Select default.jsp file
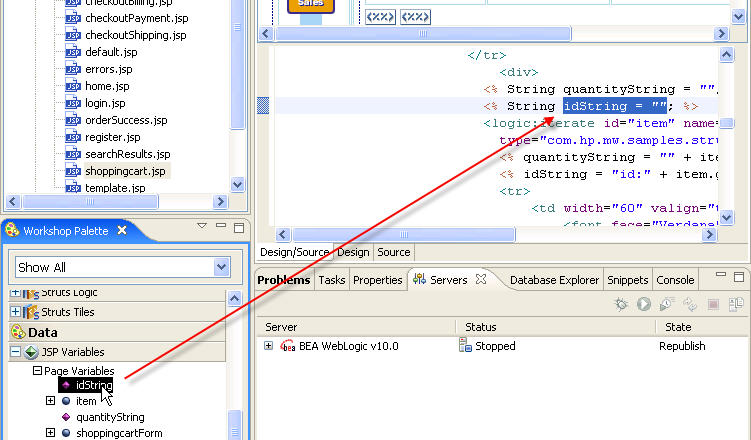 pyautogui.click(x=111, y=52)
